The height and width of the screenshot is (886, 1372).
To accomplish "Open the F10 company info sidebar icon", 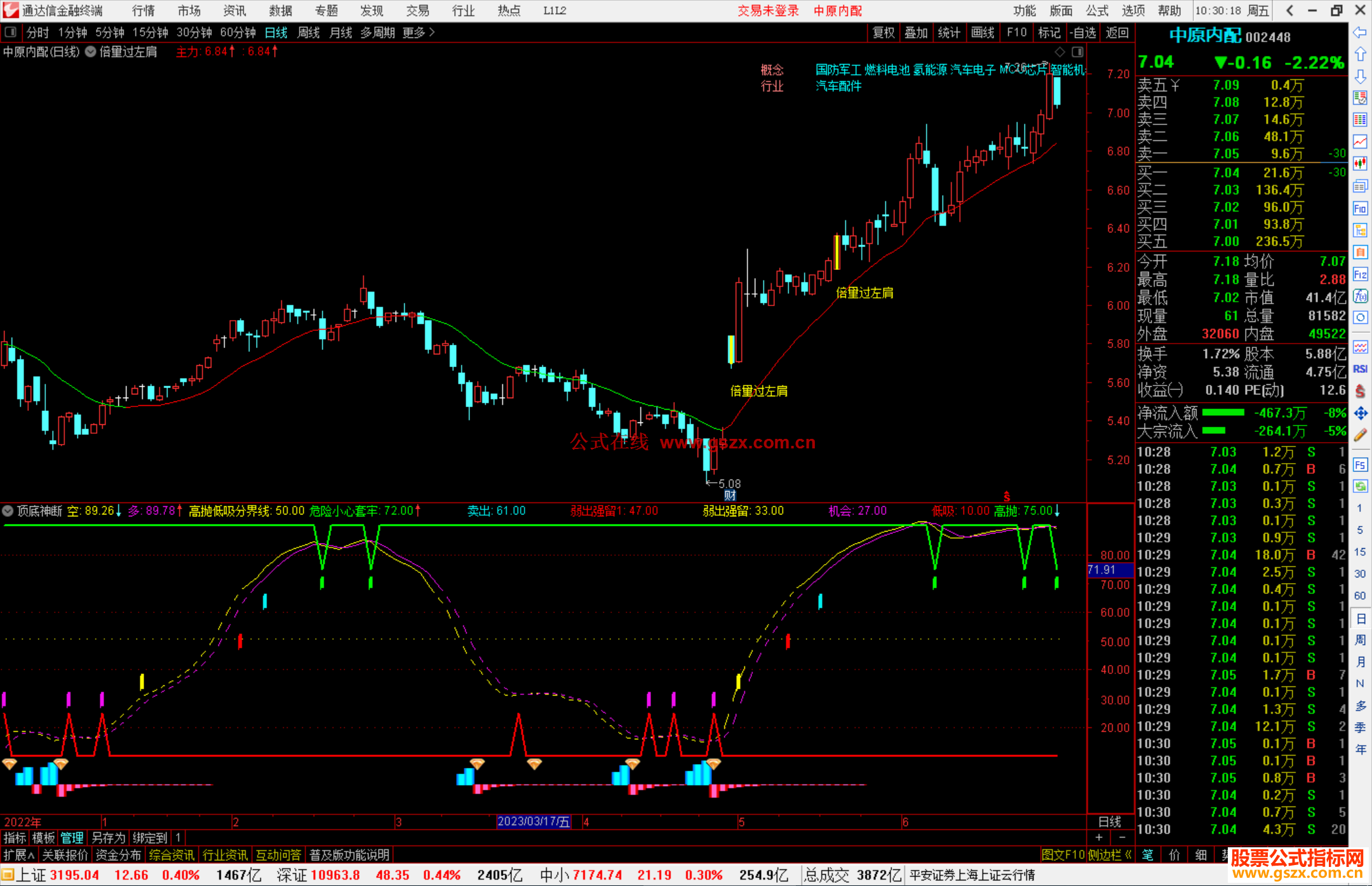I will click(1360, 208).
